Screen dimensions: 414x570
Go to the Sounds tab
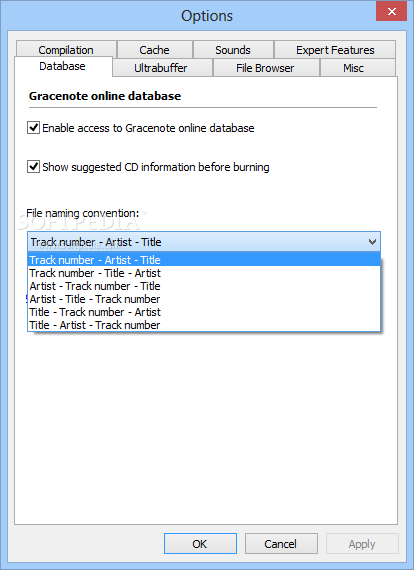(233, 49)
